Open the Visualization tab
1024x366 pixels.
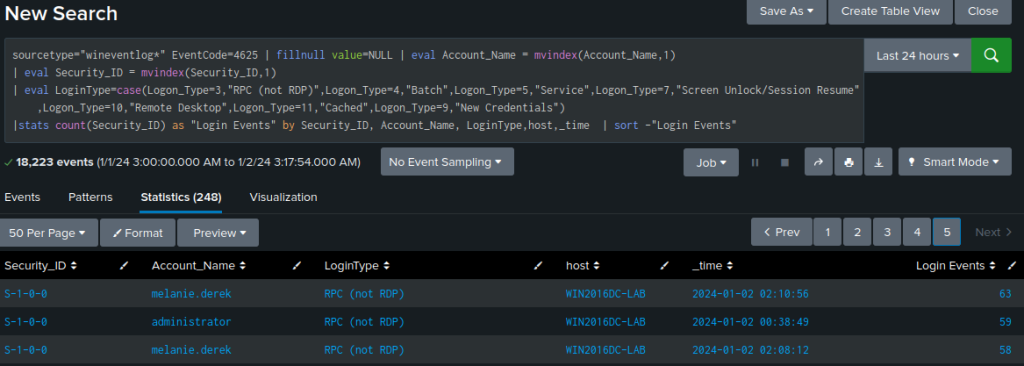(x=283, y=197)
